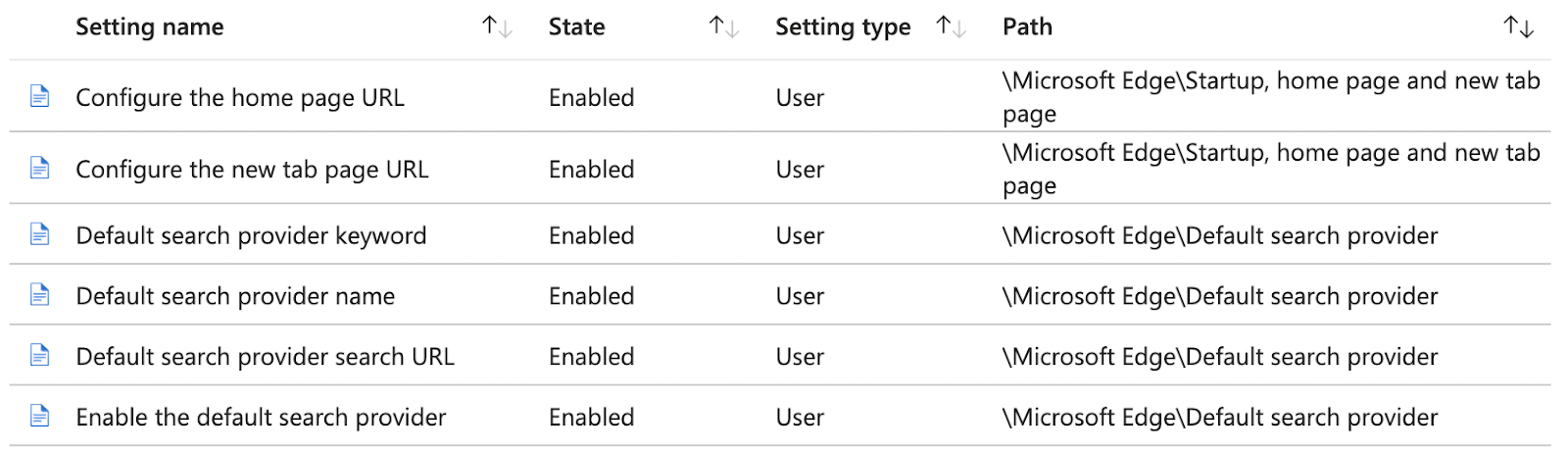Click the State column header text
This screenshot has height=452, width=1568.
click(x=576, y=27)
